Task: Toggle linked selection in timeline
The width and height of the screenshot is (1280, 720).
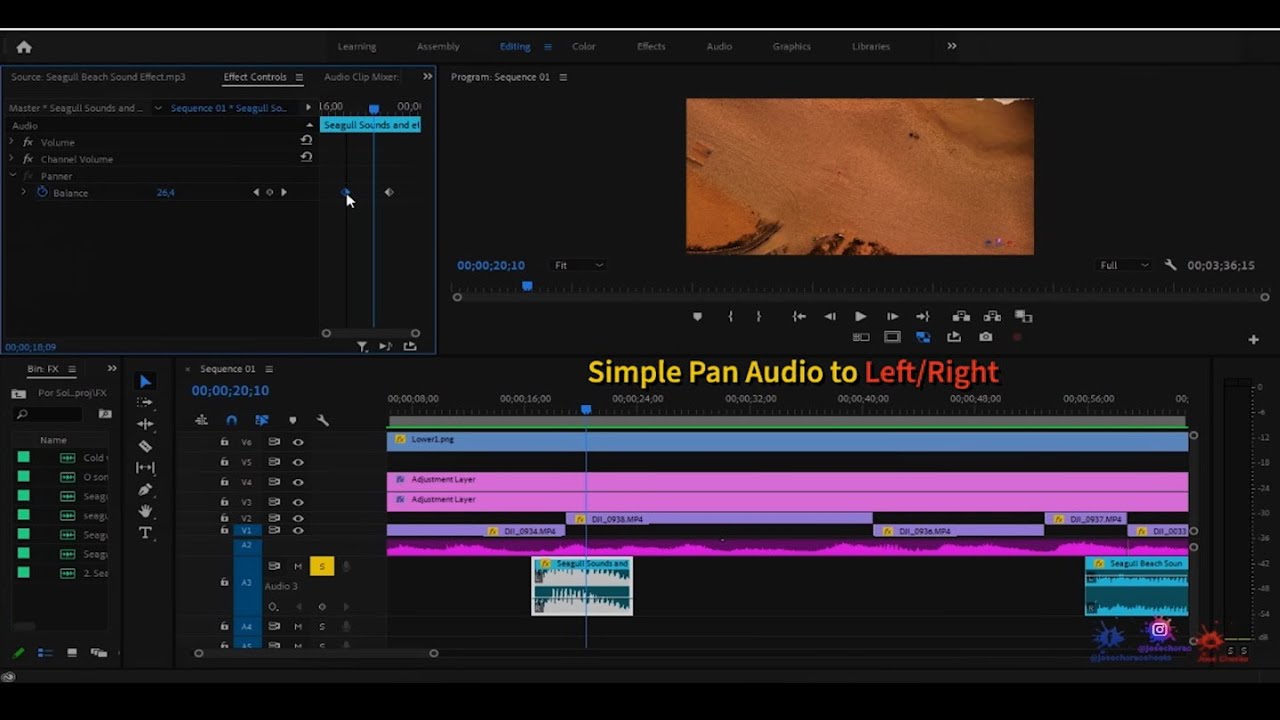Action: [x=262, y=420]
